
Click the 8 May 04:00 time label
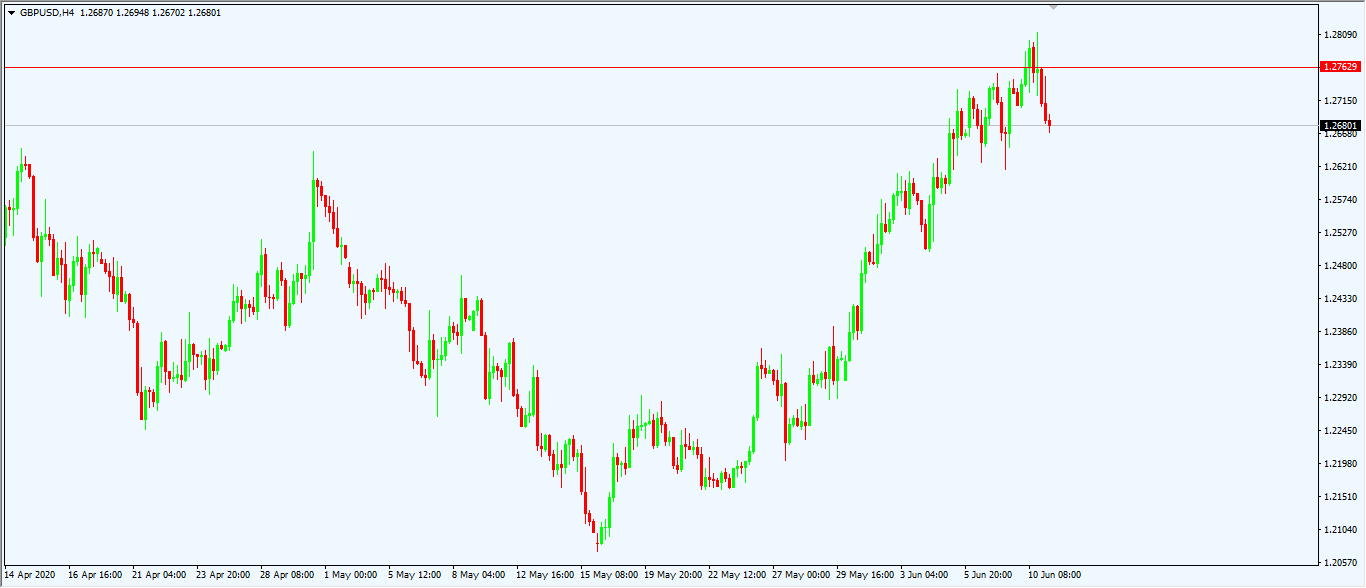click(479, 575)
